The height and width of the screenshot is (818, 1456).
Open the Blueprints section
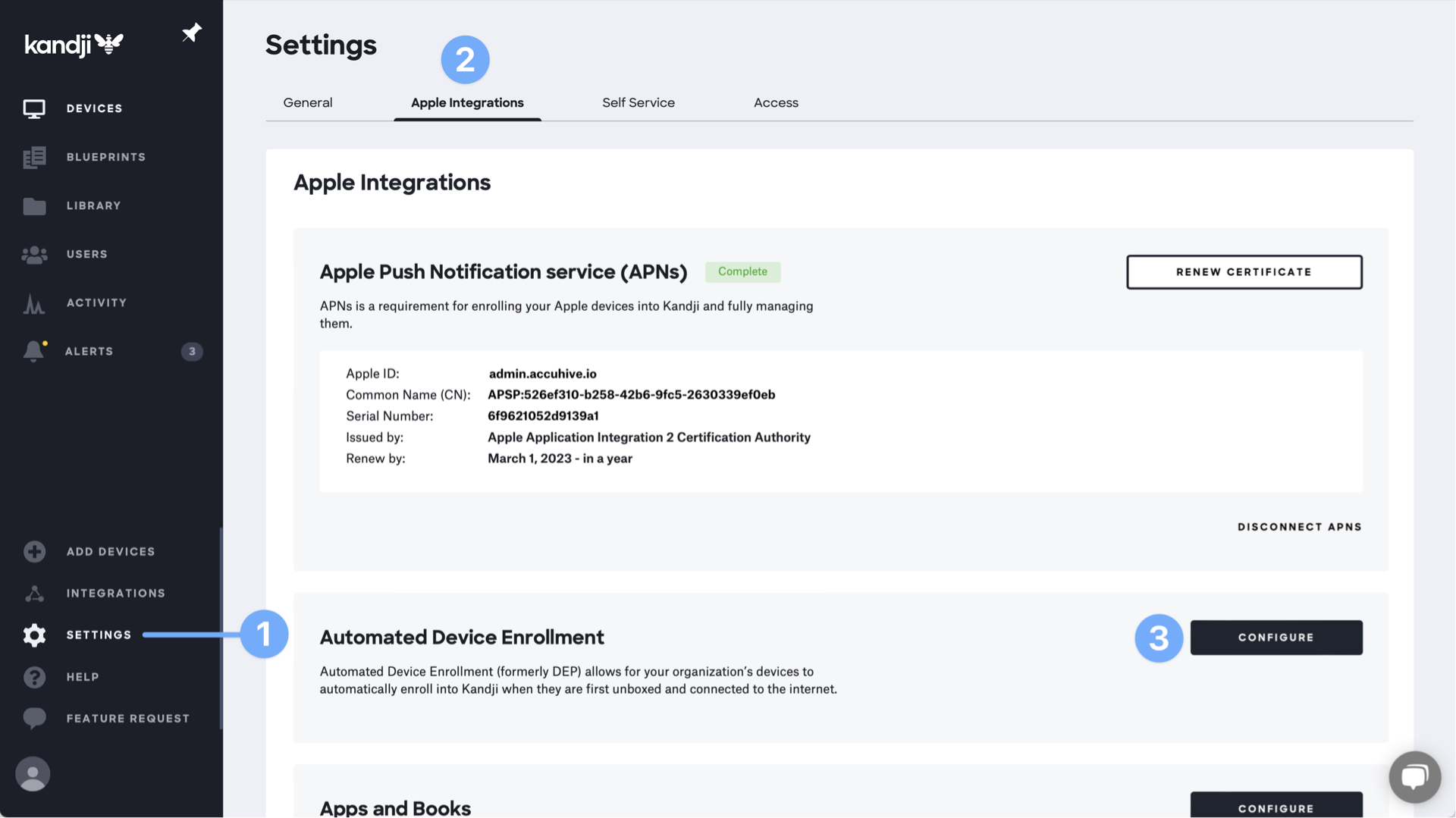[x=106, y=157]
